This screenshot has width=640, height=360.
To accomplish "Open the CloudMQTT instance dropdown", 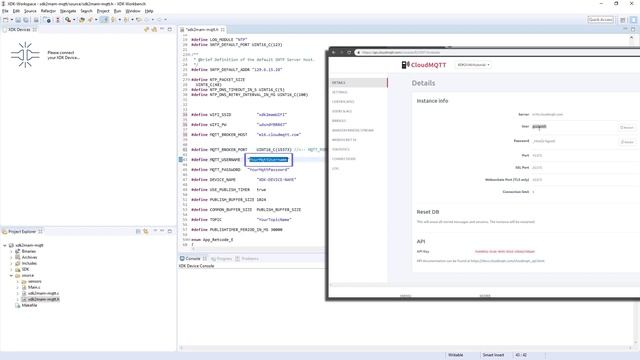I will (473, 65).
